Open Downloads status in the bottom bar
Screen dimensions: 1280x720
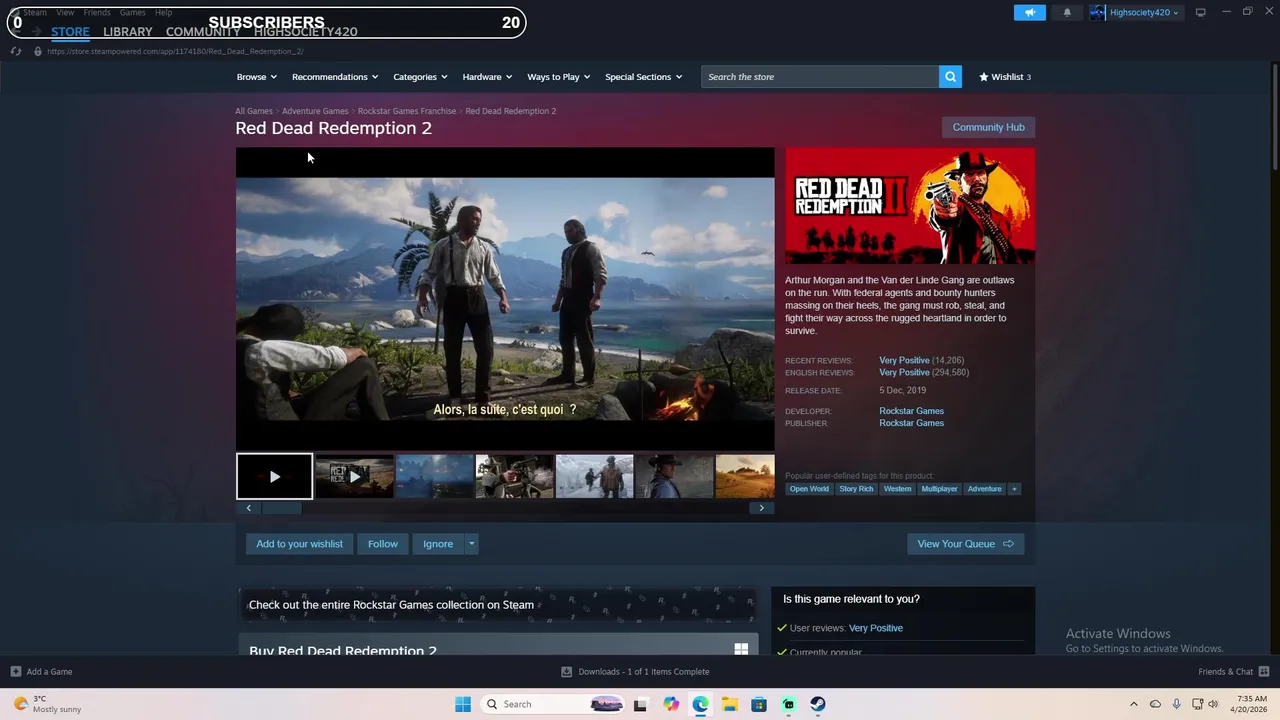point(635,672)
